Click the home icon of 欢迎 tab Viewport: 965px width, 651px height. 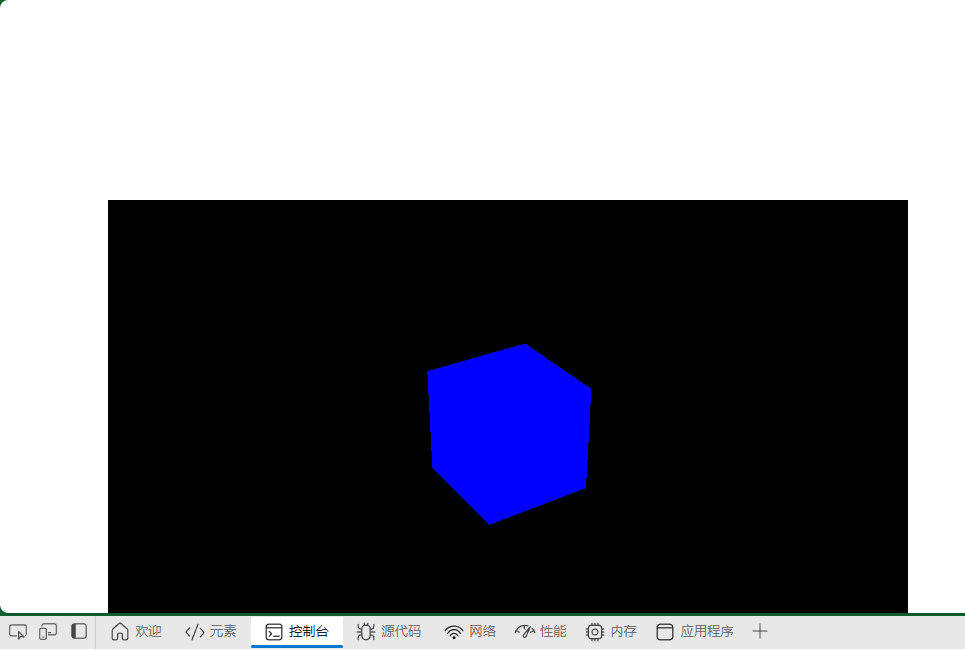point(119,632)
